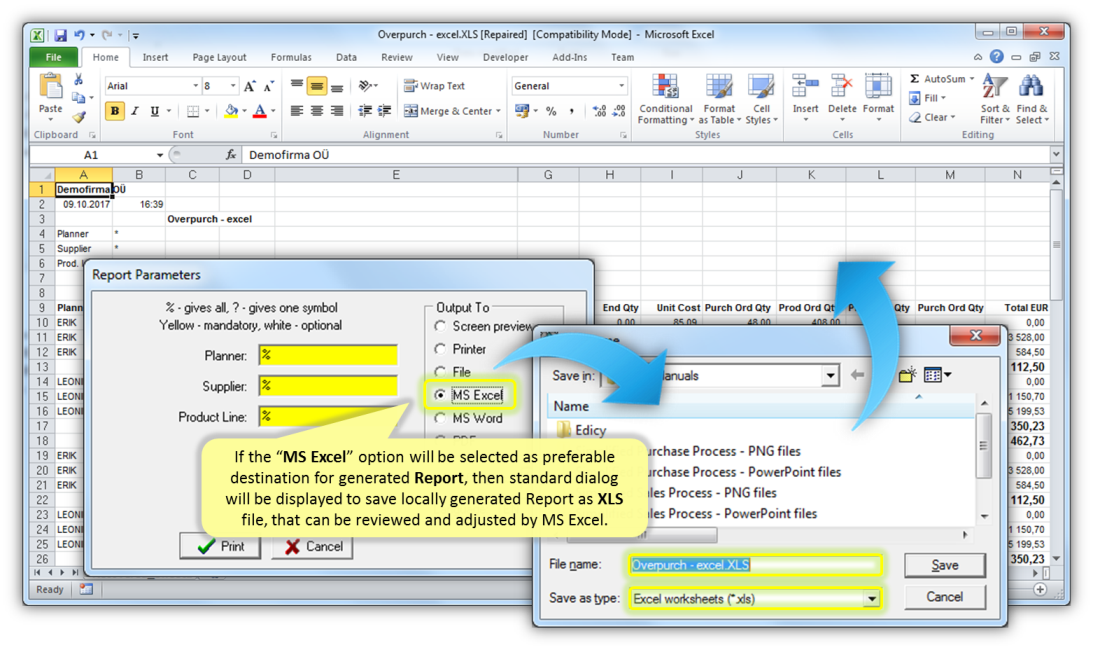Click the Clear button in Editing group

coord(932,117)
